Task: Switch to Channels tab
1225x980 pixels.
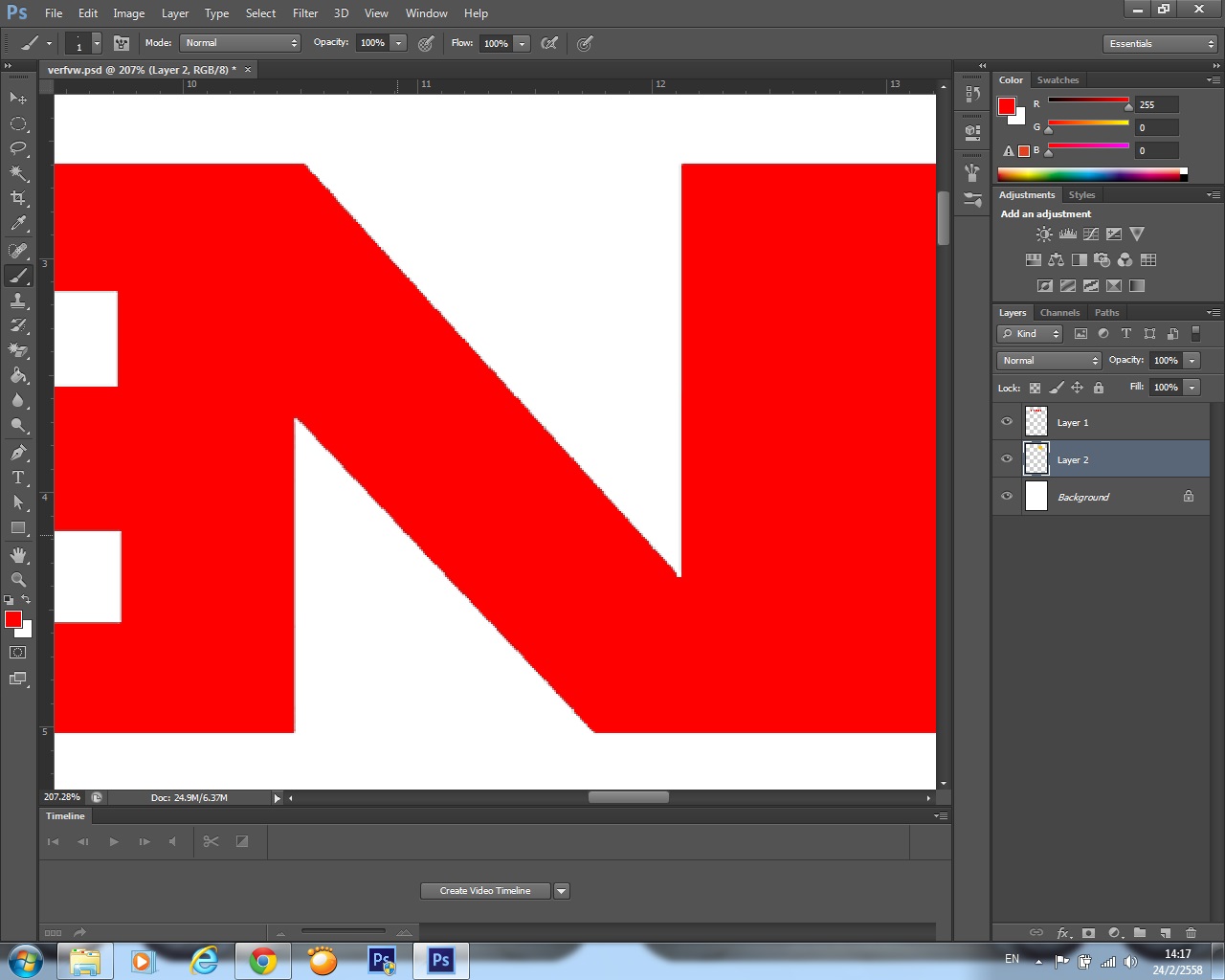Action: pyautogui.click(x=1059, y=313)
